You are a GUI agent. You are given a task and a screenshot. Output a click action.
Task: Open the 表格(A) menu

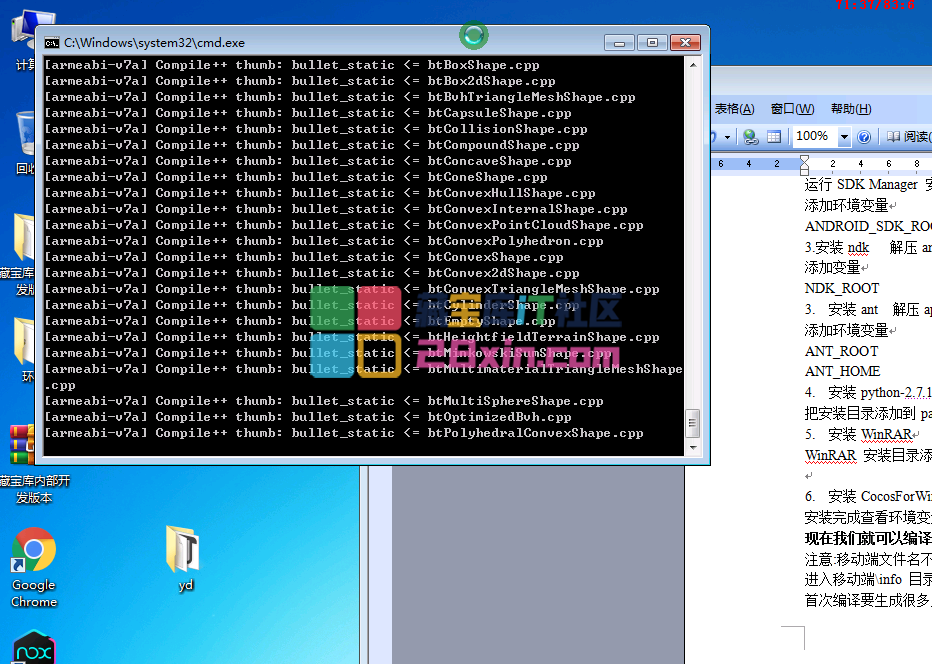734,109
